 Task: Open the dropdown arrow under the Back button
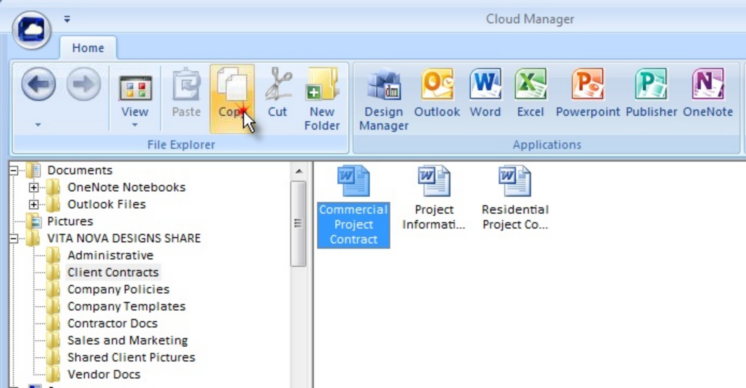click(38, 125)
